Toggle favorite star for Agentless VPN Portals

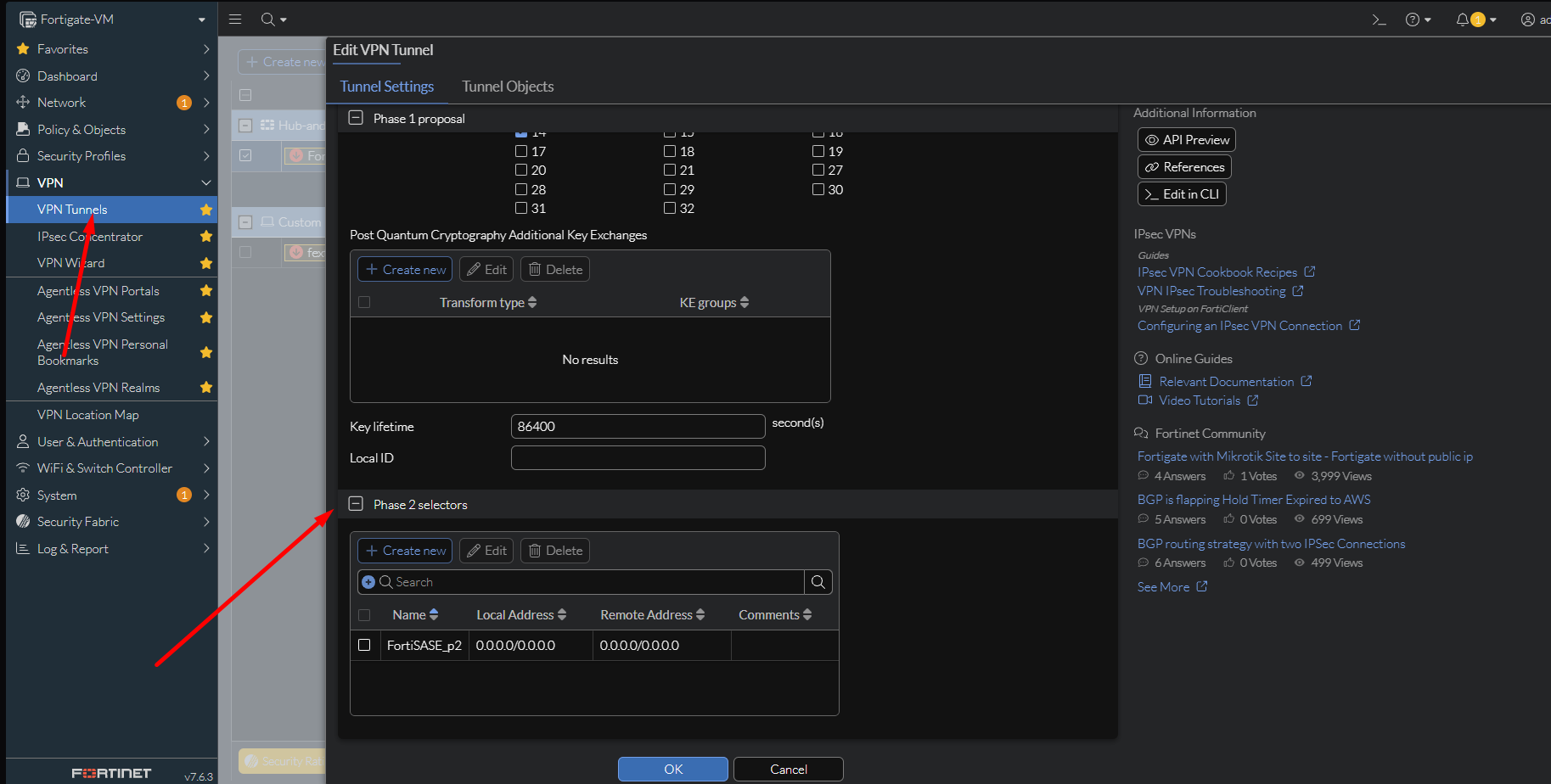(x=206, y=290)
